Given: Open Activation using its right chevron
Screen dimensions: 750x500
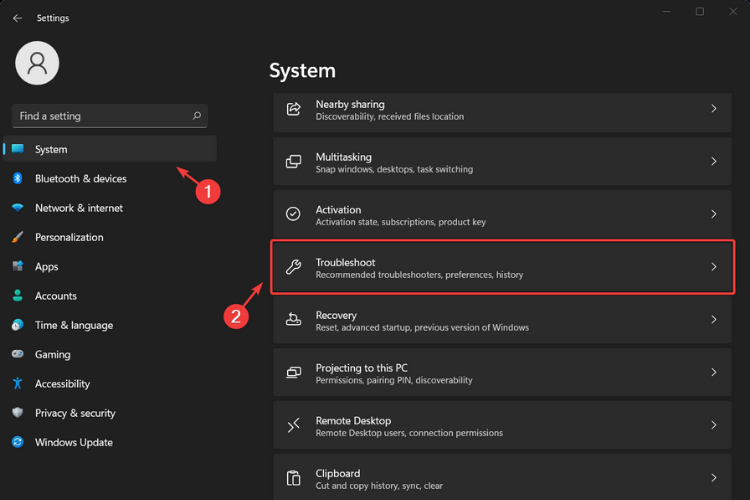Looking at the screenshot, I should [x=714, y=214].
